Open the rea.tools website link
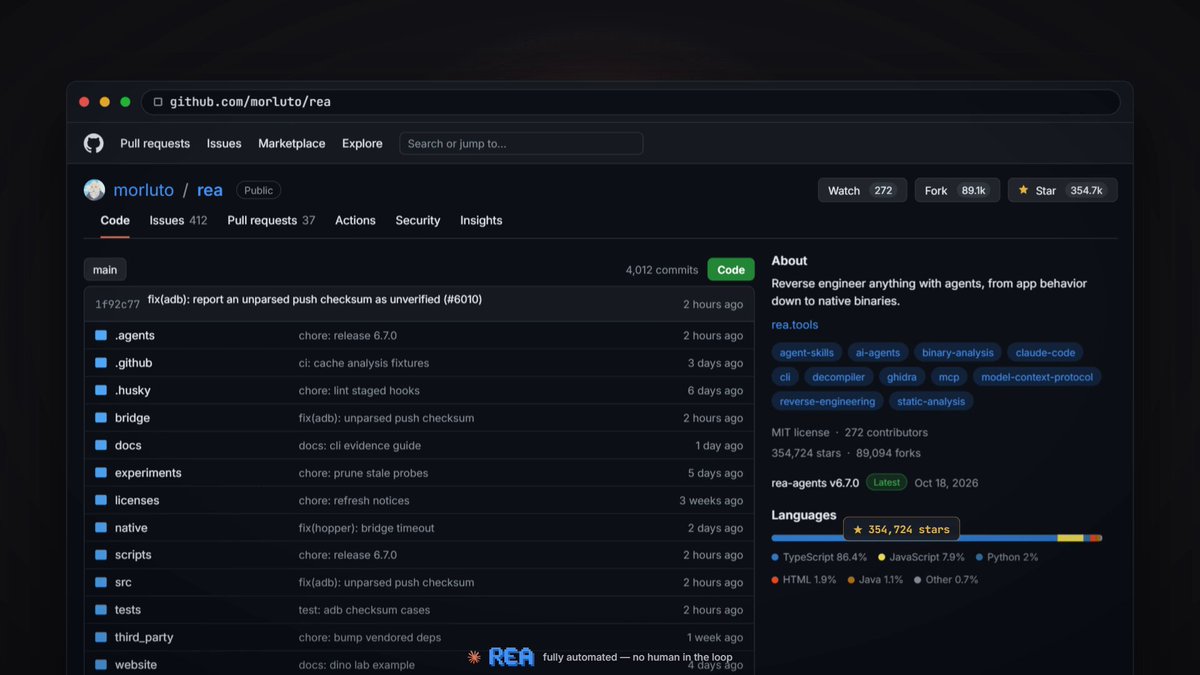The image size is (1200, 675). point(795,325)
